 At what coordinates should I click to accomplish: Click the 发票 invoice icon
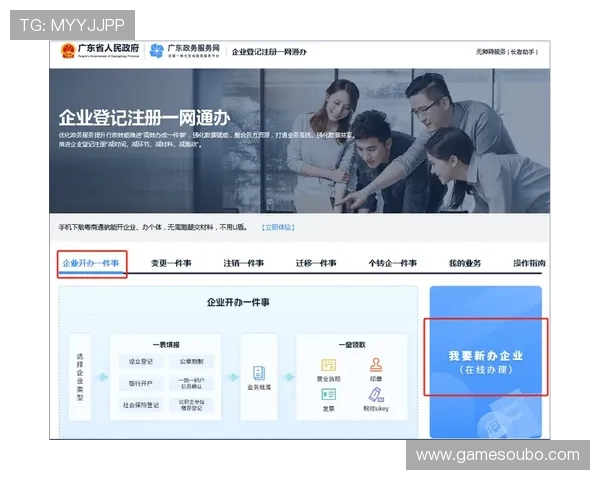click(328, 394)
